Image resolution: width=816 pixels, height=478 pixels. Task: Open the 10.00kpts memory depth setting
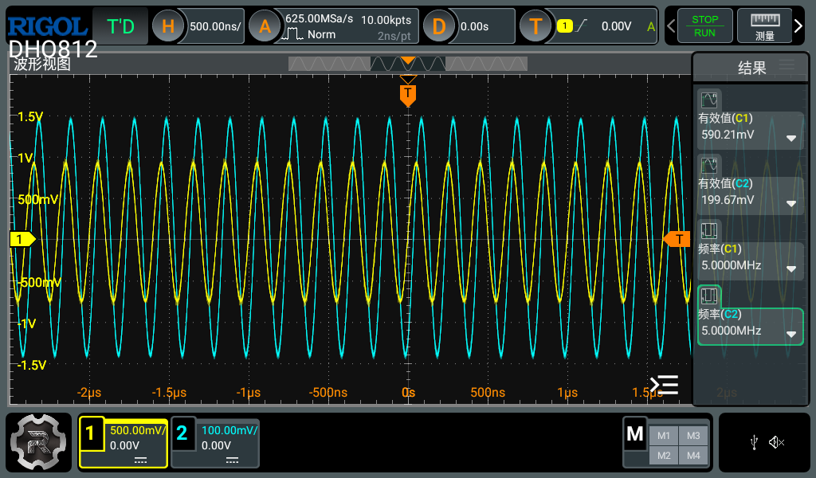tap(386, 20)
